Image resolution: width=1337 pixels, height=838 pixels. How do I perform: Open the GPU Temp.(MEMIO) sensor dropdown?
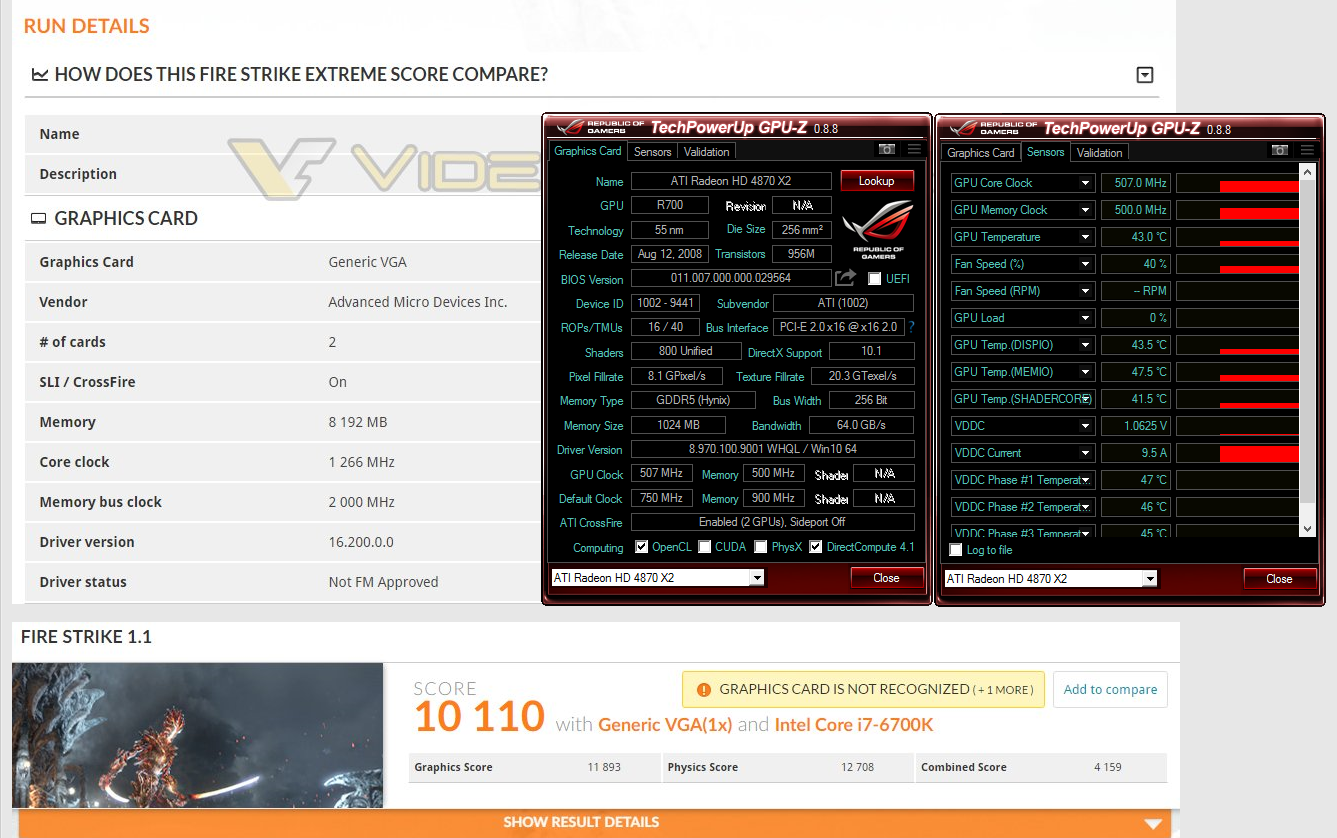pos(1086,372)
